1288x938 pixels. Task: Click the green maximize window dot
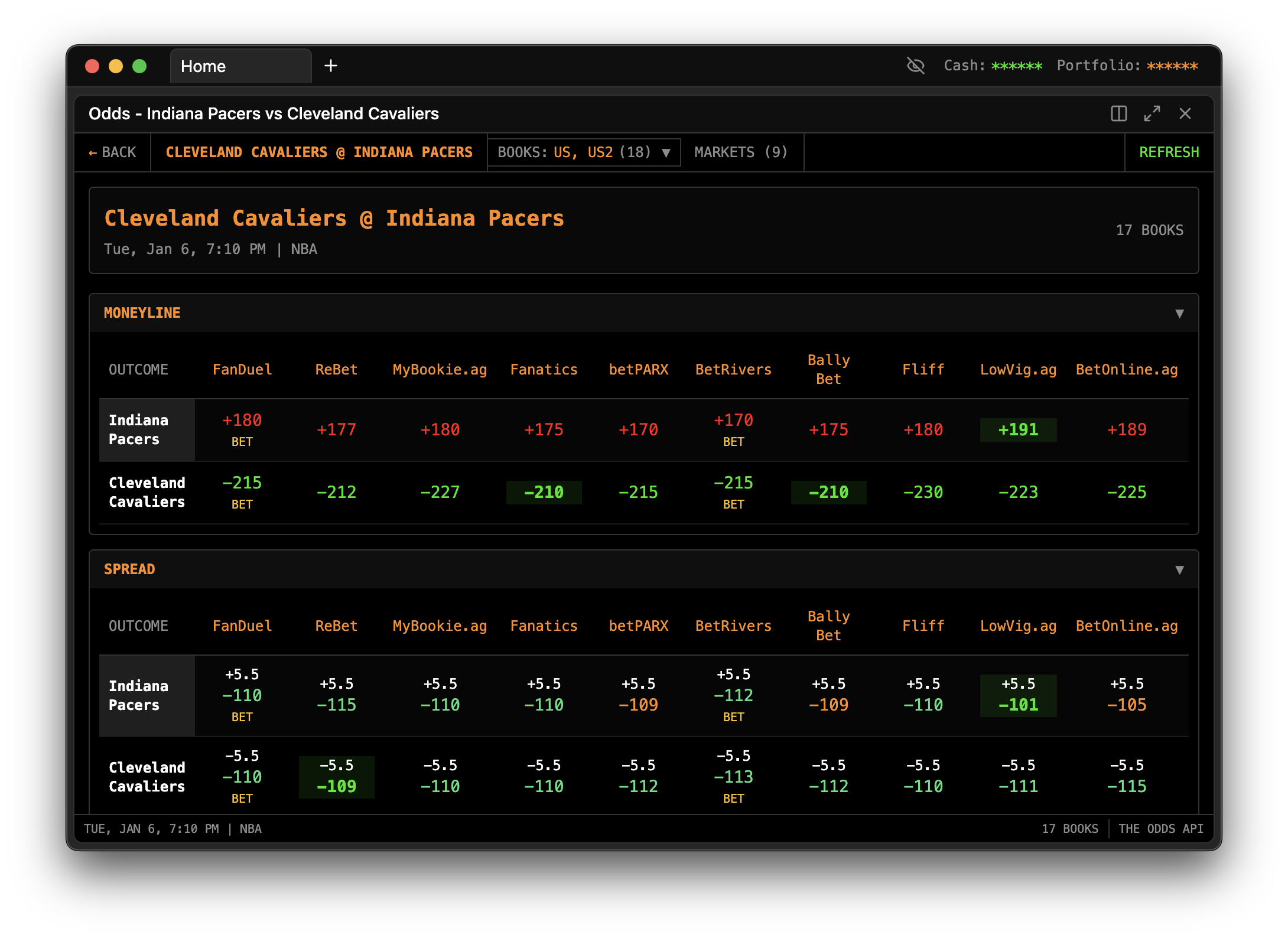[x=139, y=66]
